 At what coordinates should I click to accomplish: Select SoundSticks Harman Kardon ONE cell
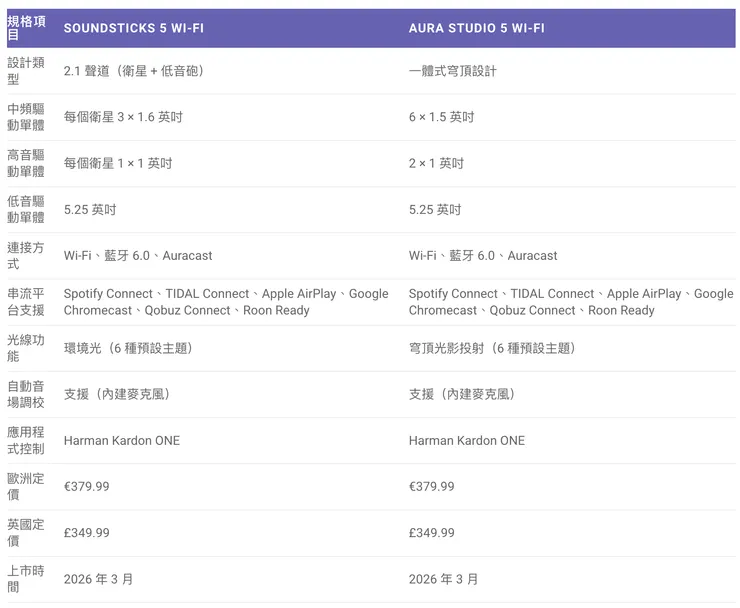(x=122, y=440)
